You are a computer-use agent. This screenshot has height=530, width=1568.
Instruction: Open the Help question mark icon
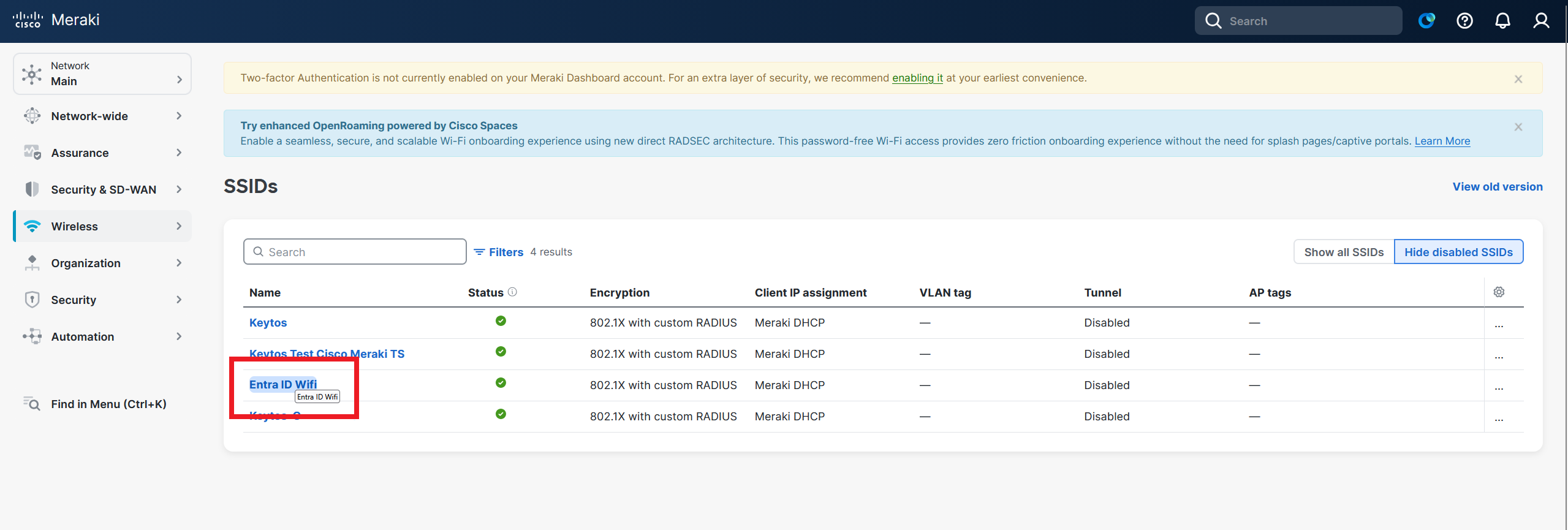[1464, 21]
